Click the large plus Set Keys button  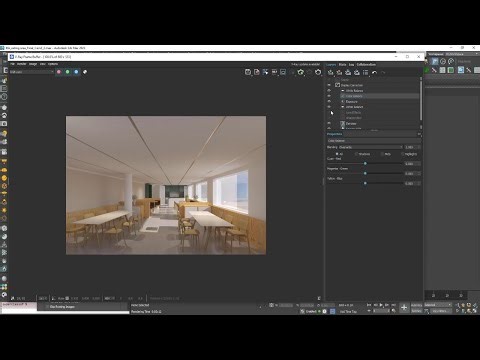click(x=404, y=308)
